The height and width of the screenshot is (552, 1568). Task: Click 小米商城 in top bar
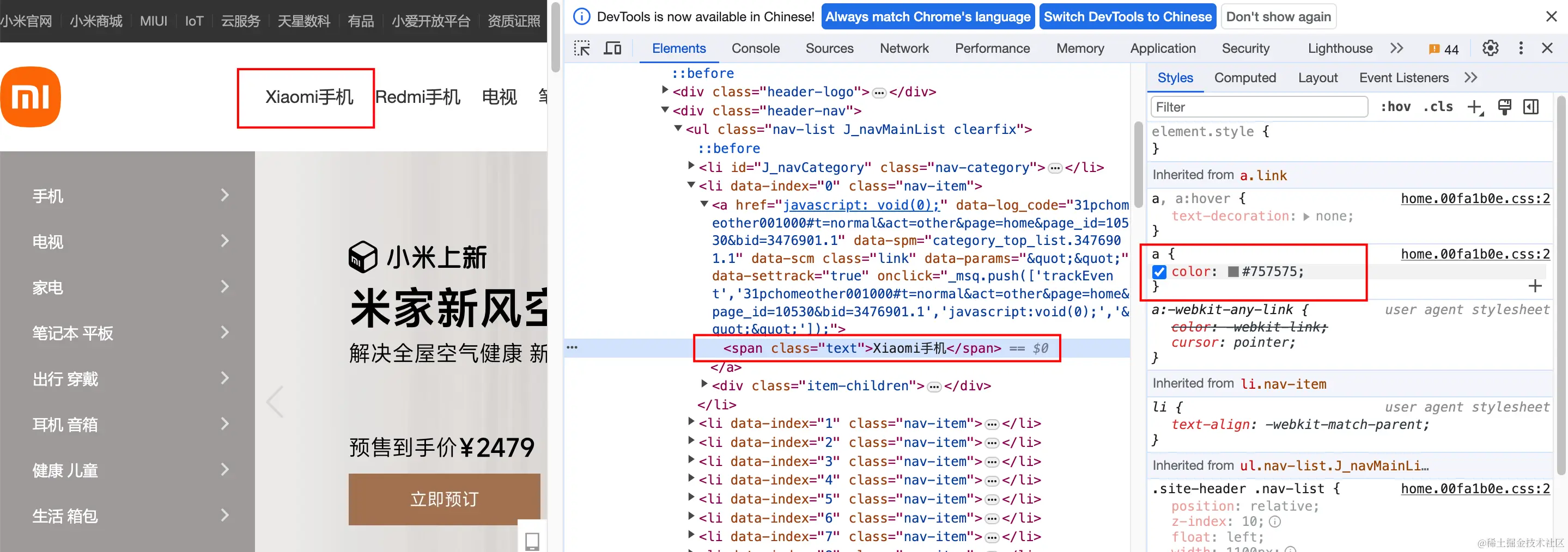pyautogui.click(x=96, y=21)
